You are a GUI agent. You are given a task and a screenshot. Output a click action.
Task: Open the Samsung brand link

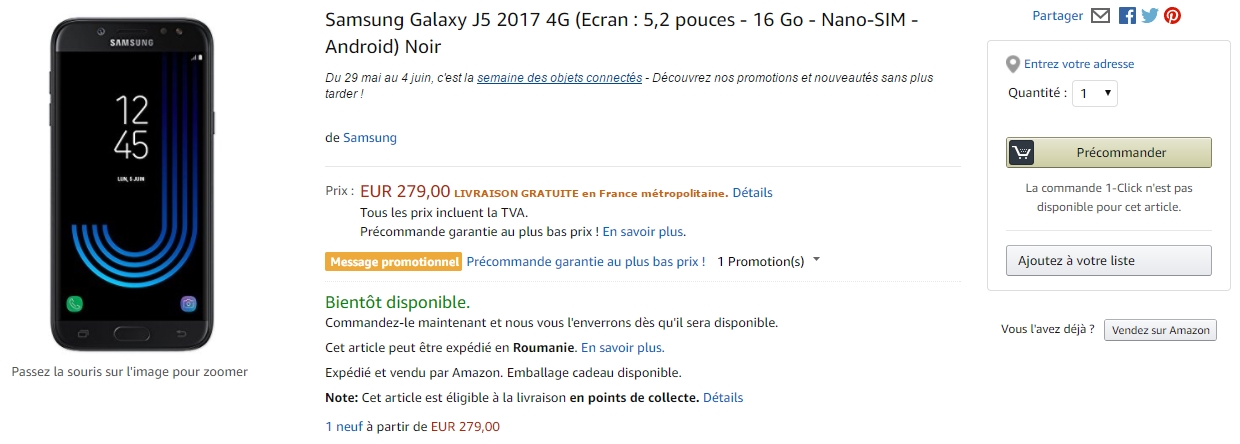point(370,138)
